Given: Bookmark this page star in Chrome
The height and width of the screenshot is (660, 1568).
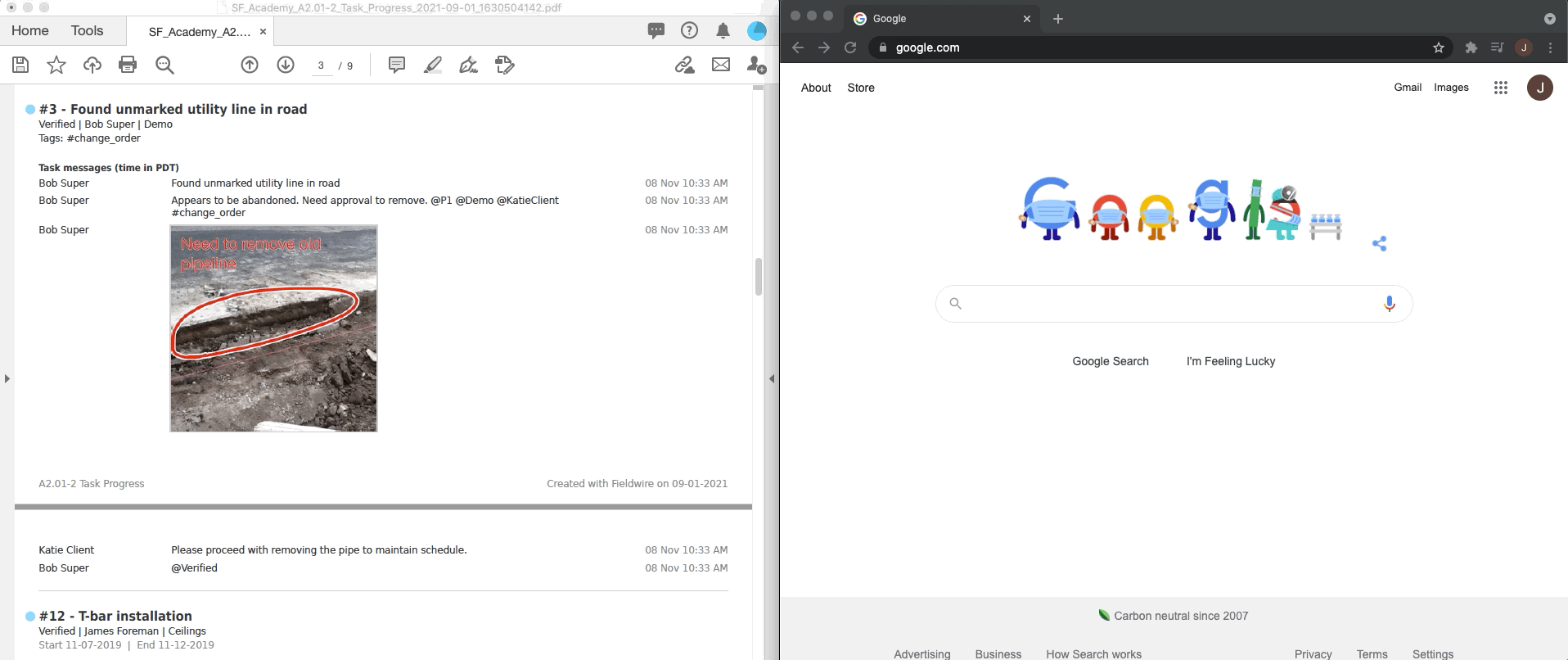Looking at the screenshot, I should 1439,47.
